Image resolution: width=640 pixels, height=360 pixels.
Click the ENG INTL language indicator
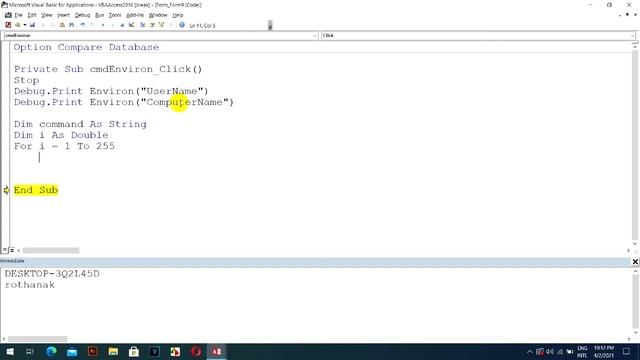[582, 352]
